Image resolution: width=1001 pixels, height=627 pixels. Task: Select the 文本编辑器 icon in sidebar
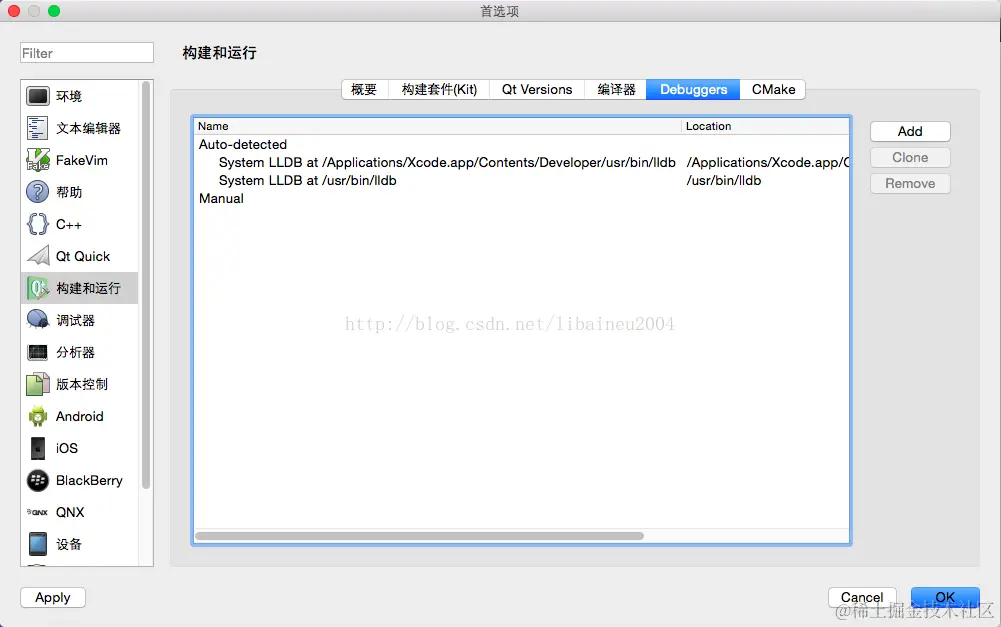(38, 128)
